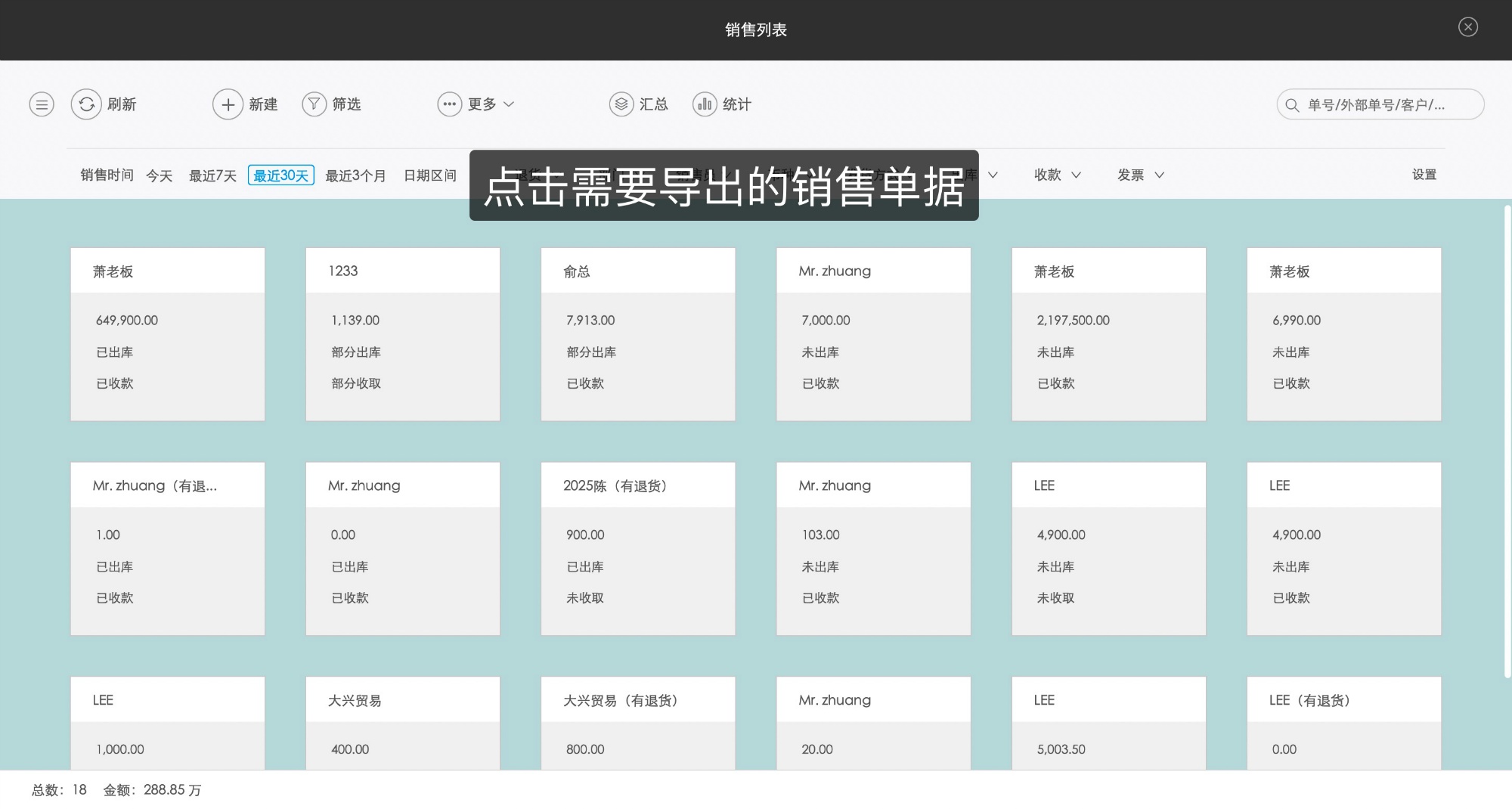Click the 汇总 summary layers icon
This screenshot has height=809, width=1512.
tap(620, 104)
